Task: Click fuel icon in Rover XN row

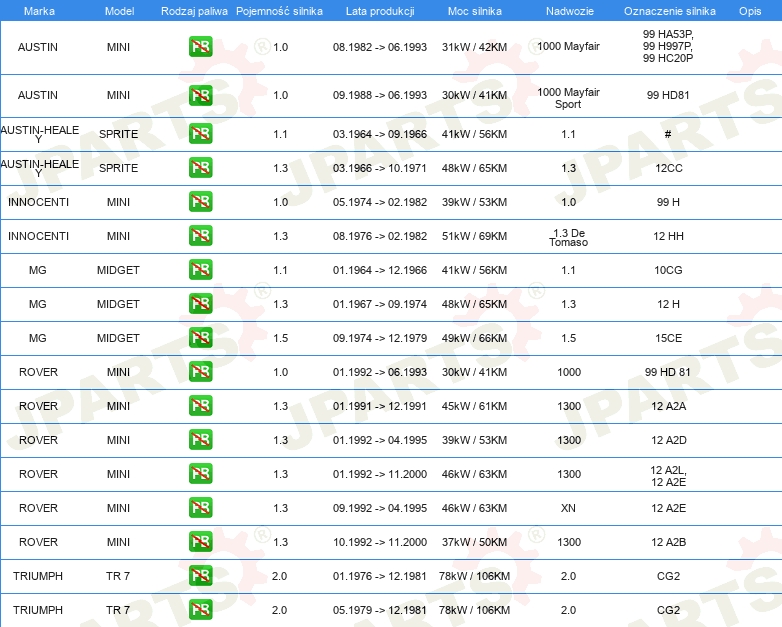Action: point(200,507)
